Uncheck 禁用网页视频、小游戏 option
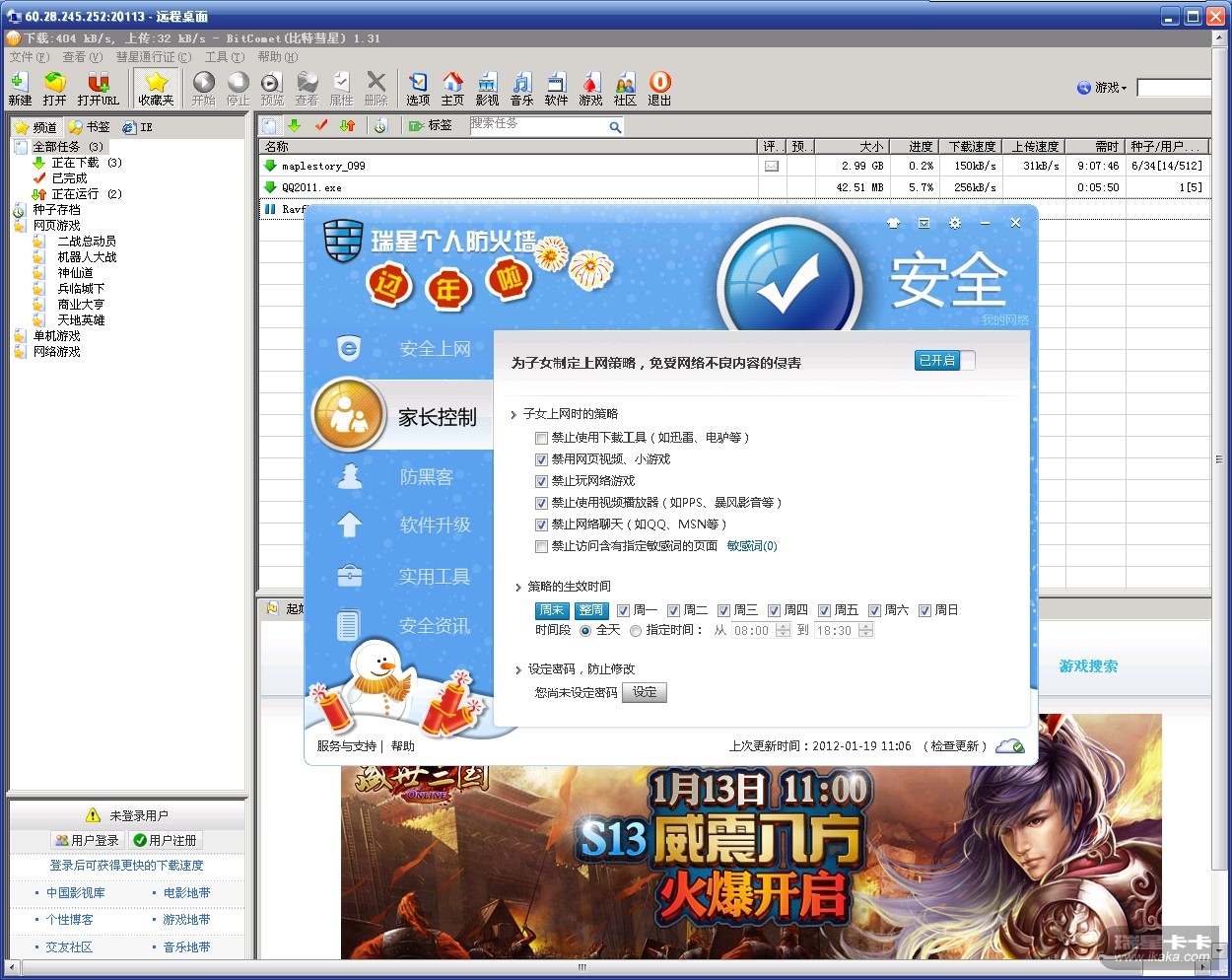Screen dimensions: 1232x980 (x=541, y=459)
